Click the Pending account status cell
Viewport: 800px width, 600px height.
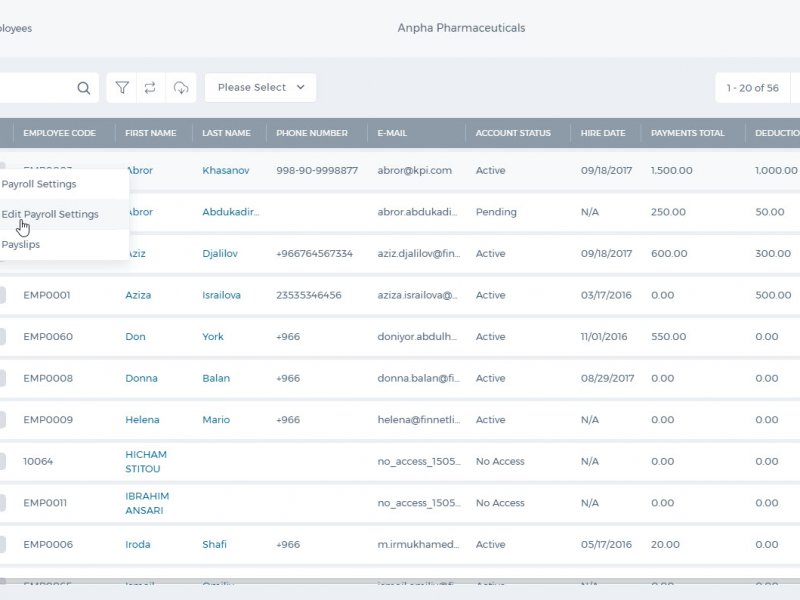point(496,212)
